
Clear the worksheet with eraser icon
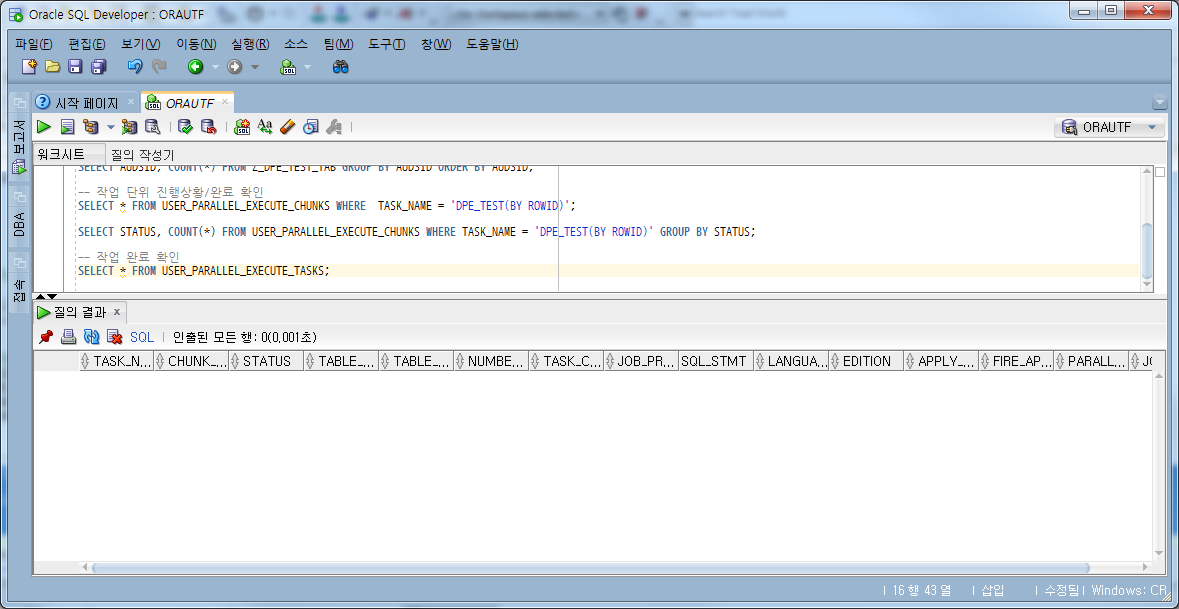pyautogui.click(x=288, y=127)
